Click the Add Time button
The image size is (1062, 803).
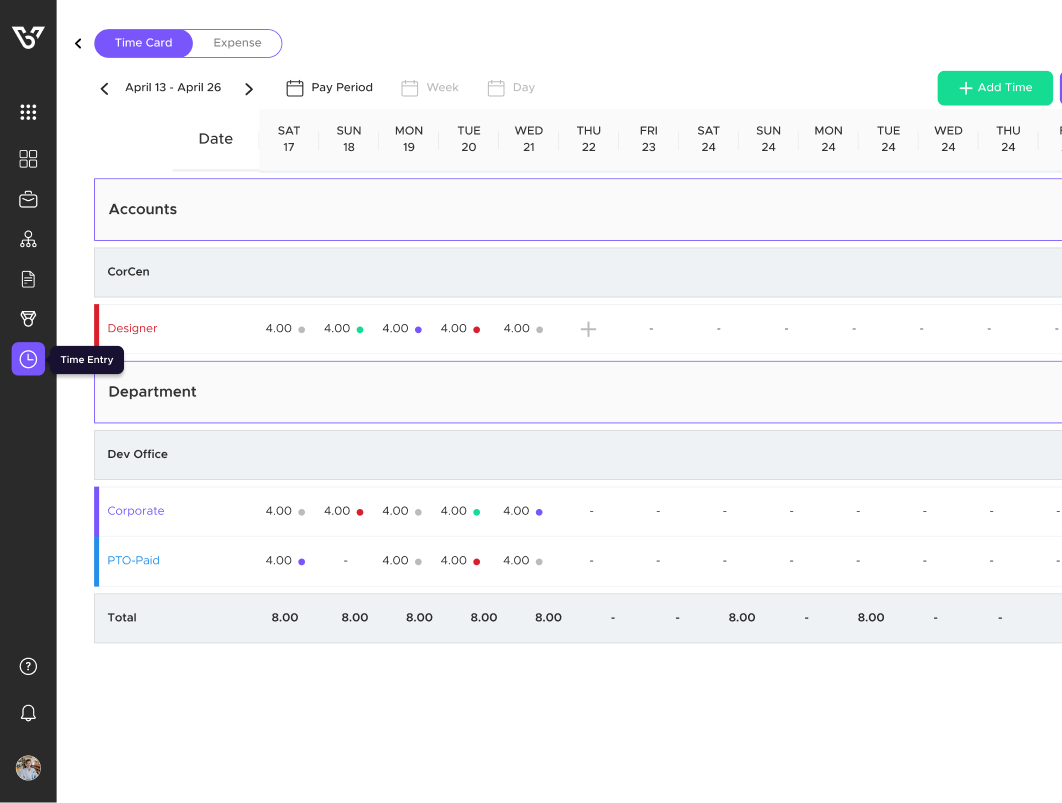coord(994,88)
